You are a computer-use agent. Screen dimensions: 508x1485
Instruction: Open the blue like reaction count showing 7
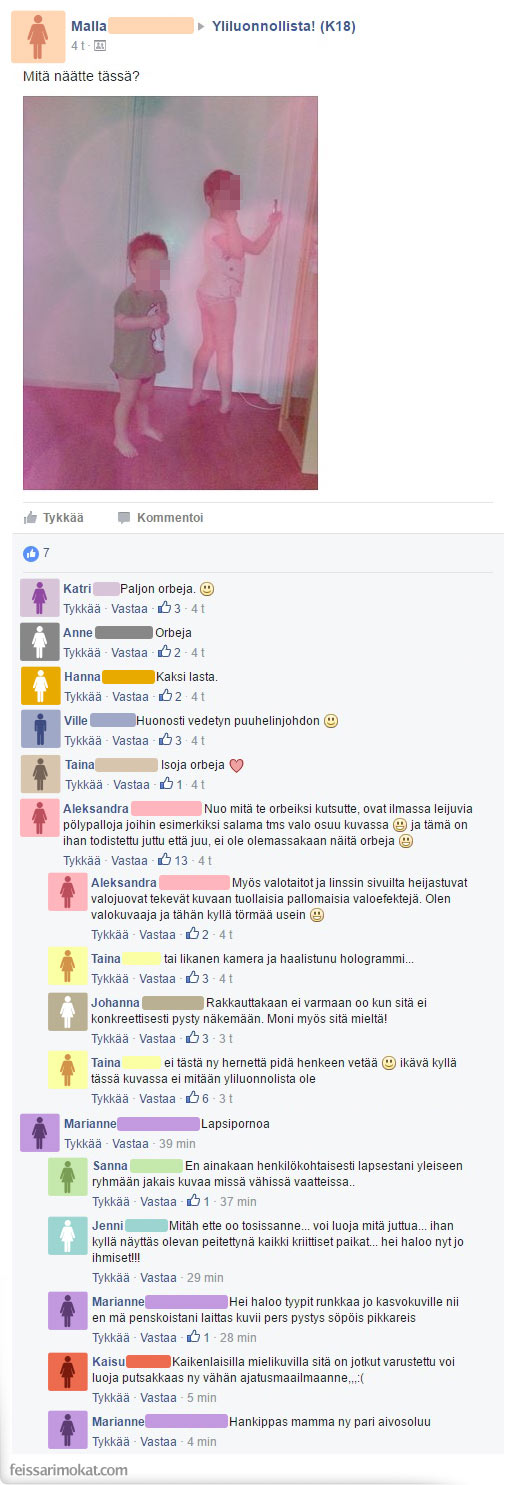pyautogui.click(x=36, y=553)
